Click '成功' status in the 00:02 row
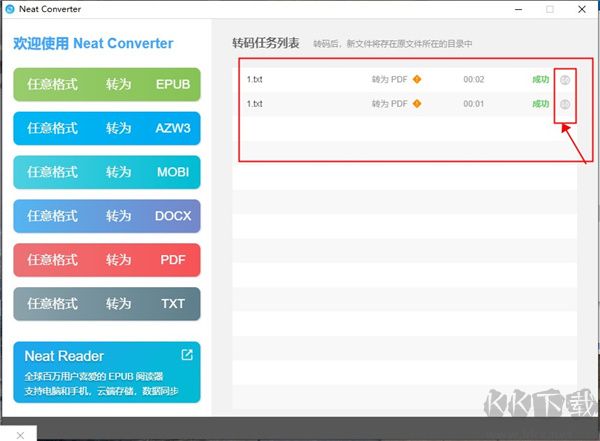Image resolution: width=600 pixels, height=441 pixels. pos(541,80)
